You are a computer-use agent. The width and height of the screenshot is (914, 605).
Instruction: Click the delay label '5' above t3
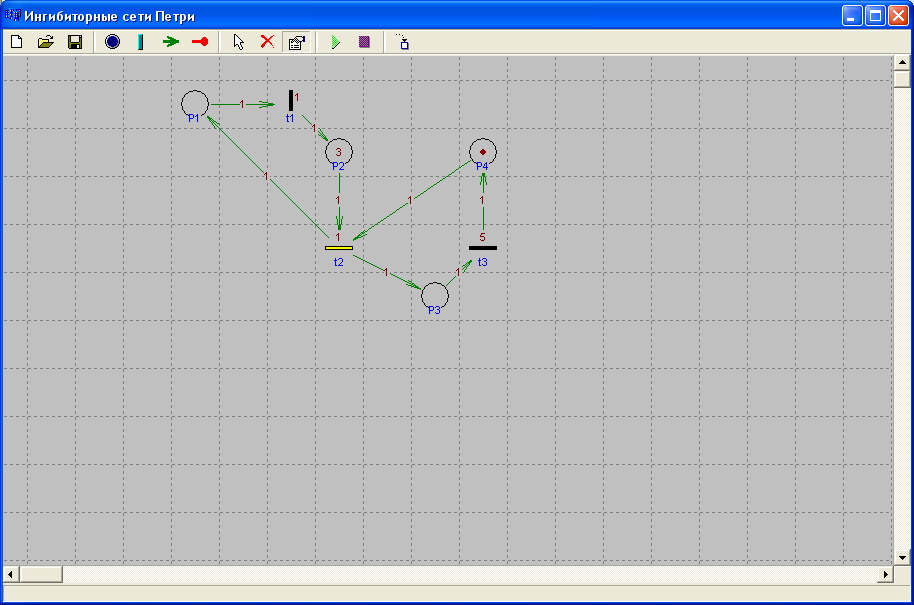[x=482, y=237]
